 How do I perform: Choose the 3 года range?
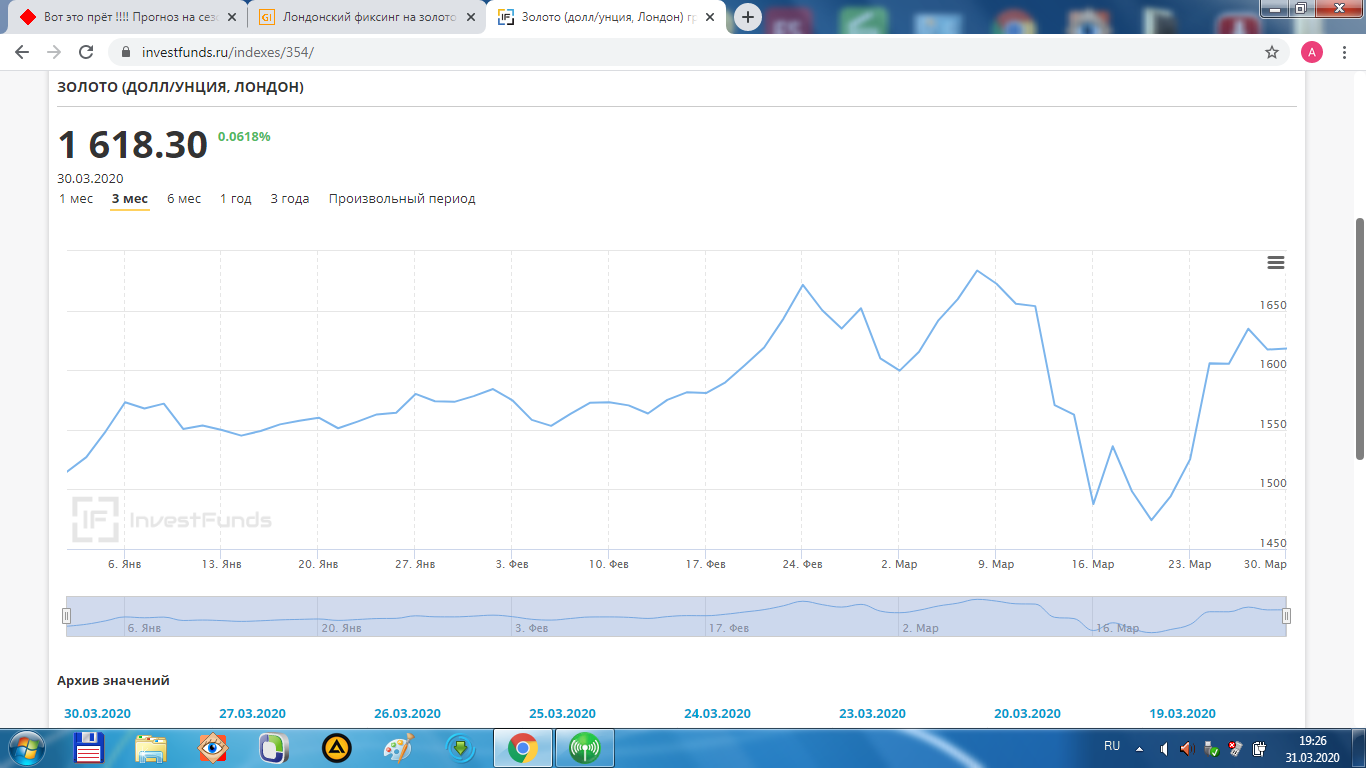tap(290, 199)
